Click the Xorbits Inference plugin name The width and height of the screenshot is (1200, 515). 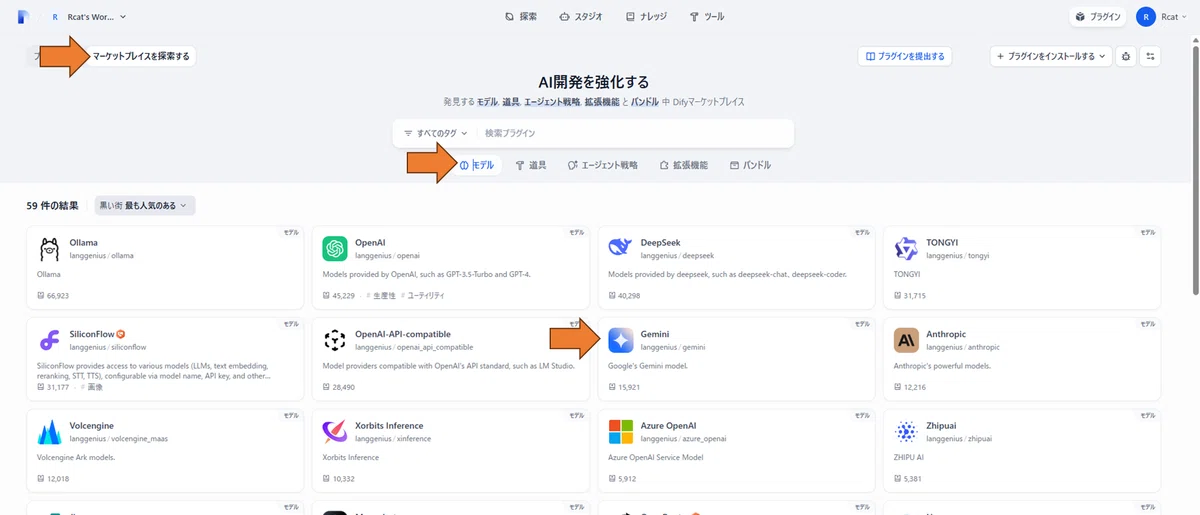pyautogui.click(x=389, y=426)
